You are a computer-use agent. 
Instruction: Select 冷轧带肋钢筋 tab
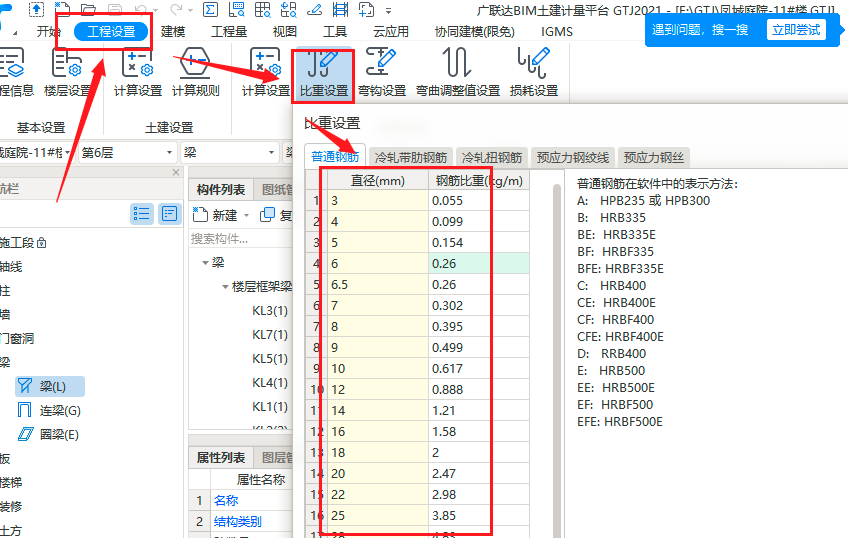pyautogui.click(x=411, y=157)
